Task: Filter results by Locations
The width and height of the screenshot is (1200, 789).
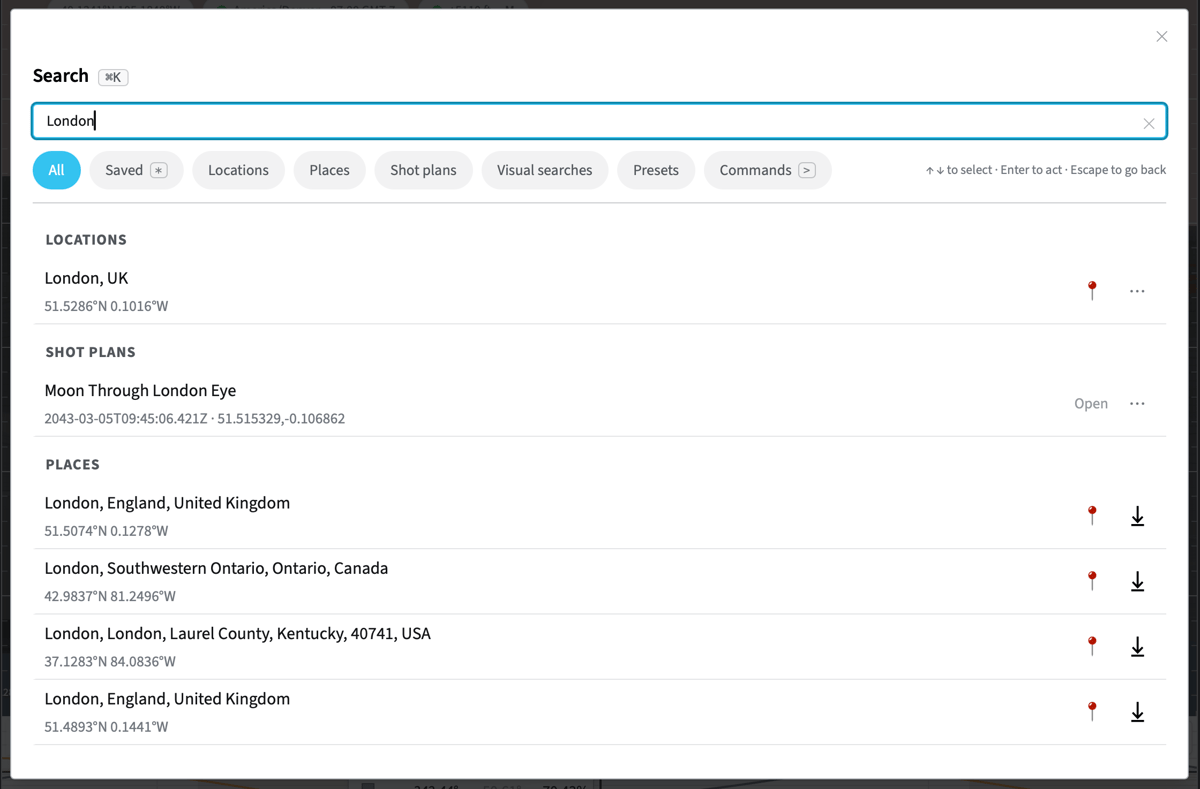Action: pos(238,170)
